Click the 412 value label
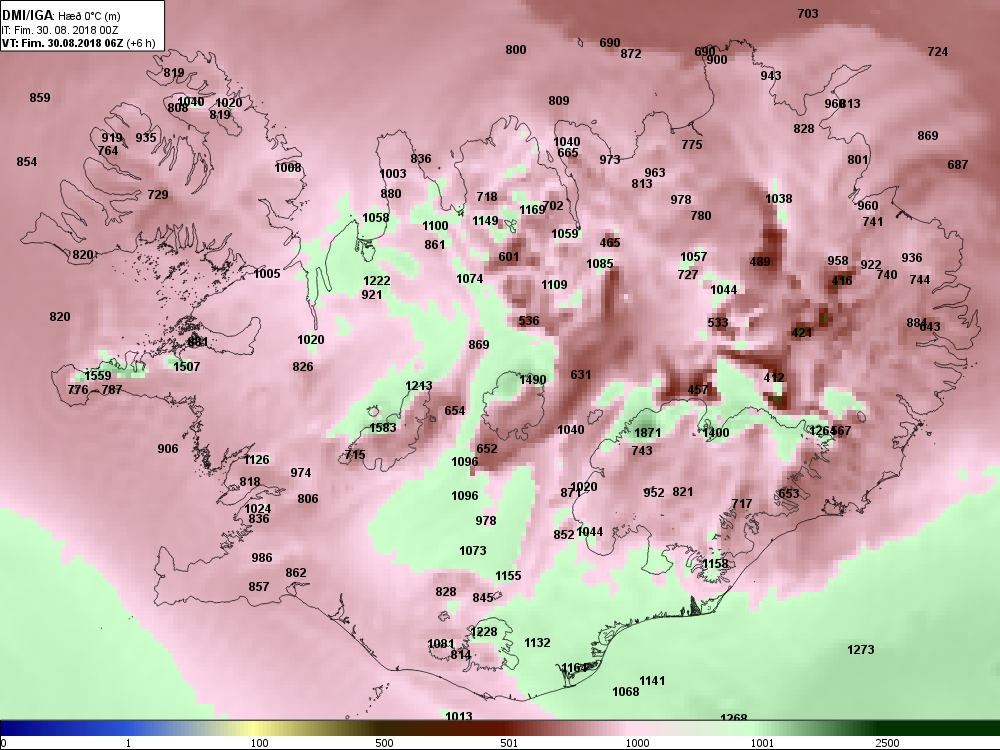Screen dimensions: 1000x750 pos(774,378)
